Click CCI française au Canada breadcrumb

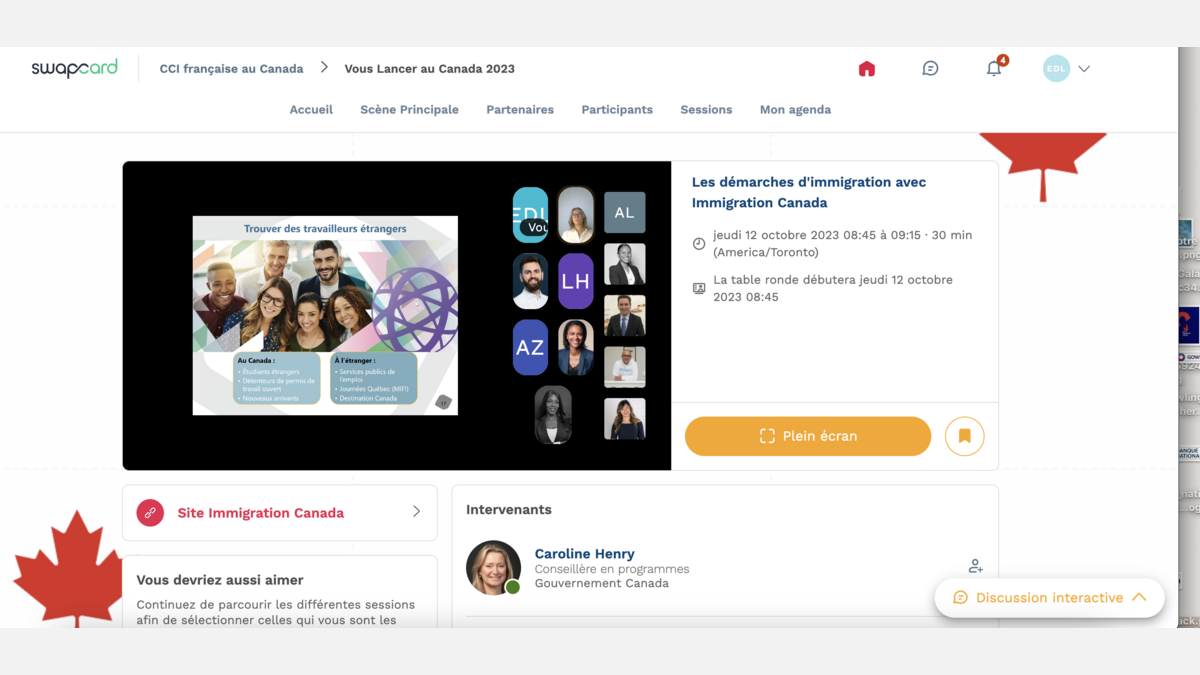(231, 69)
